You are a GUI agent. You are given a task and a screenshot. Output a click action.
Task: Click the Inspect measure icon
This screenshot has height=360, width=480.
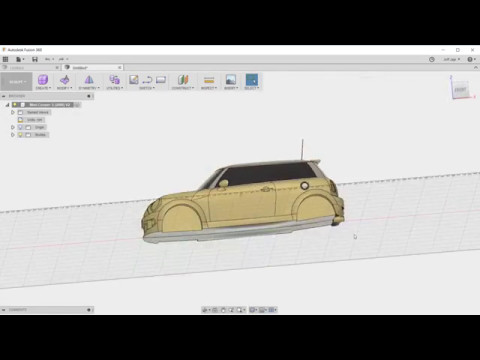209,80
